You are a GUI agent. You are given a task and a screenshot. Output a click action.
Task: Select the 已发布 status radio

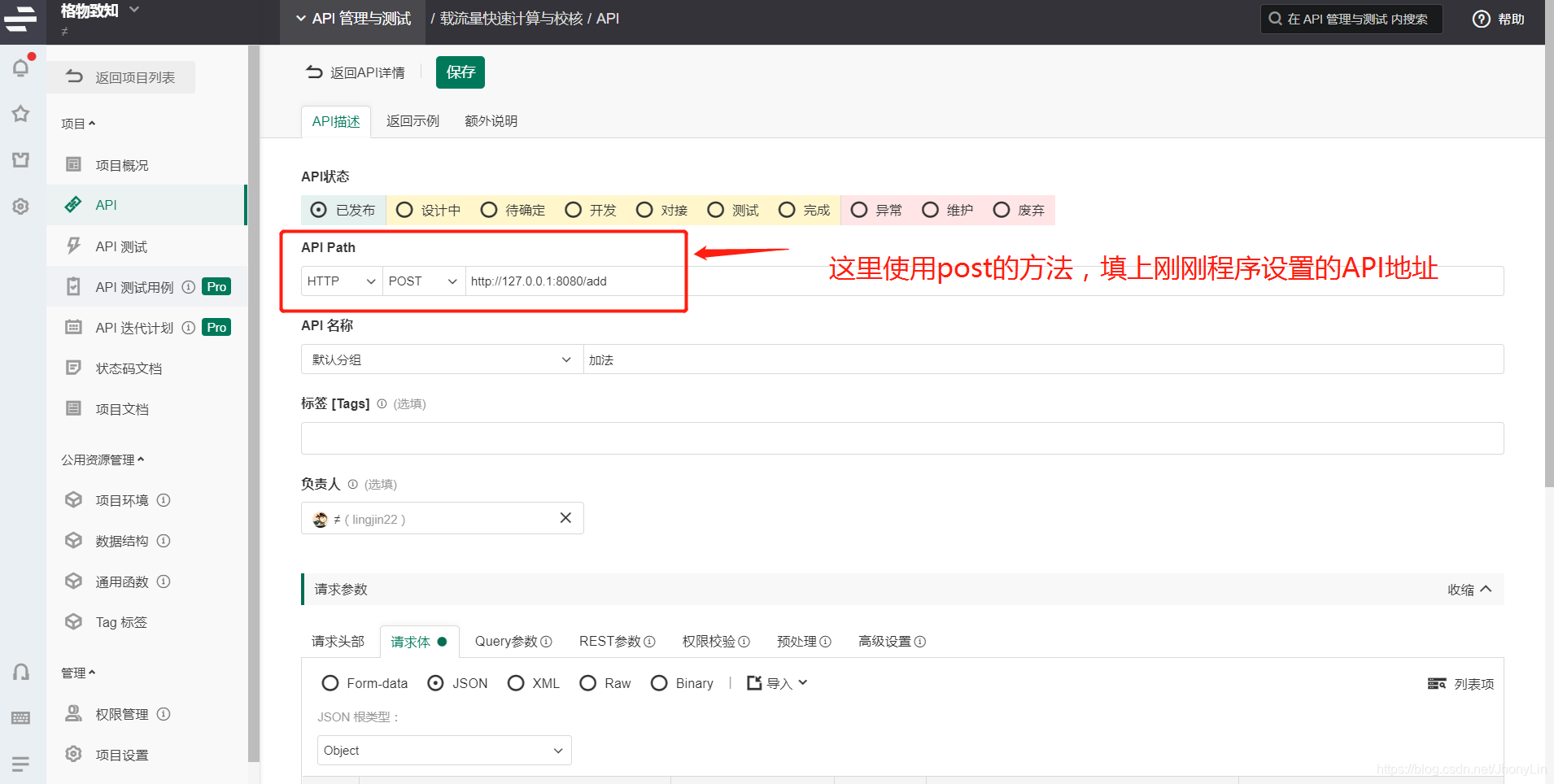319,210
